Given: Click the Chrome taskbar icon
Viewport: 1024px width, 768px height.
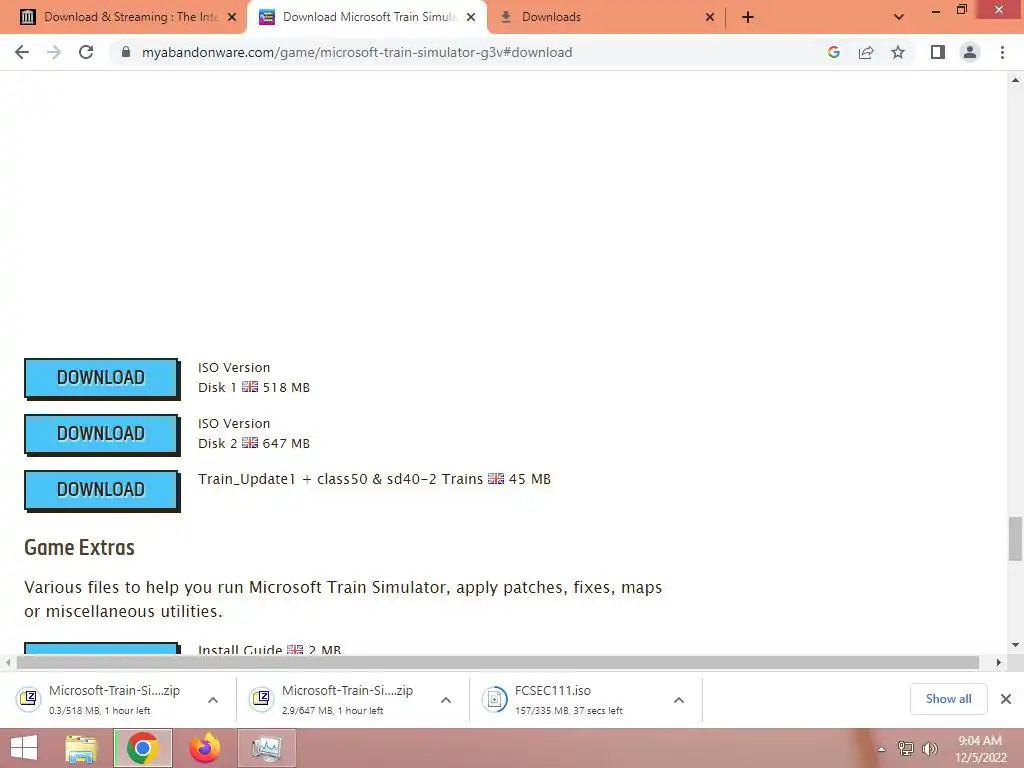Looking at the screenshot, I should (143, 748).
